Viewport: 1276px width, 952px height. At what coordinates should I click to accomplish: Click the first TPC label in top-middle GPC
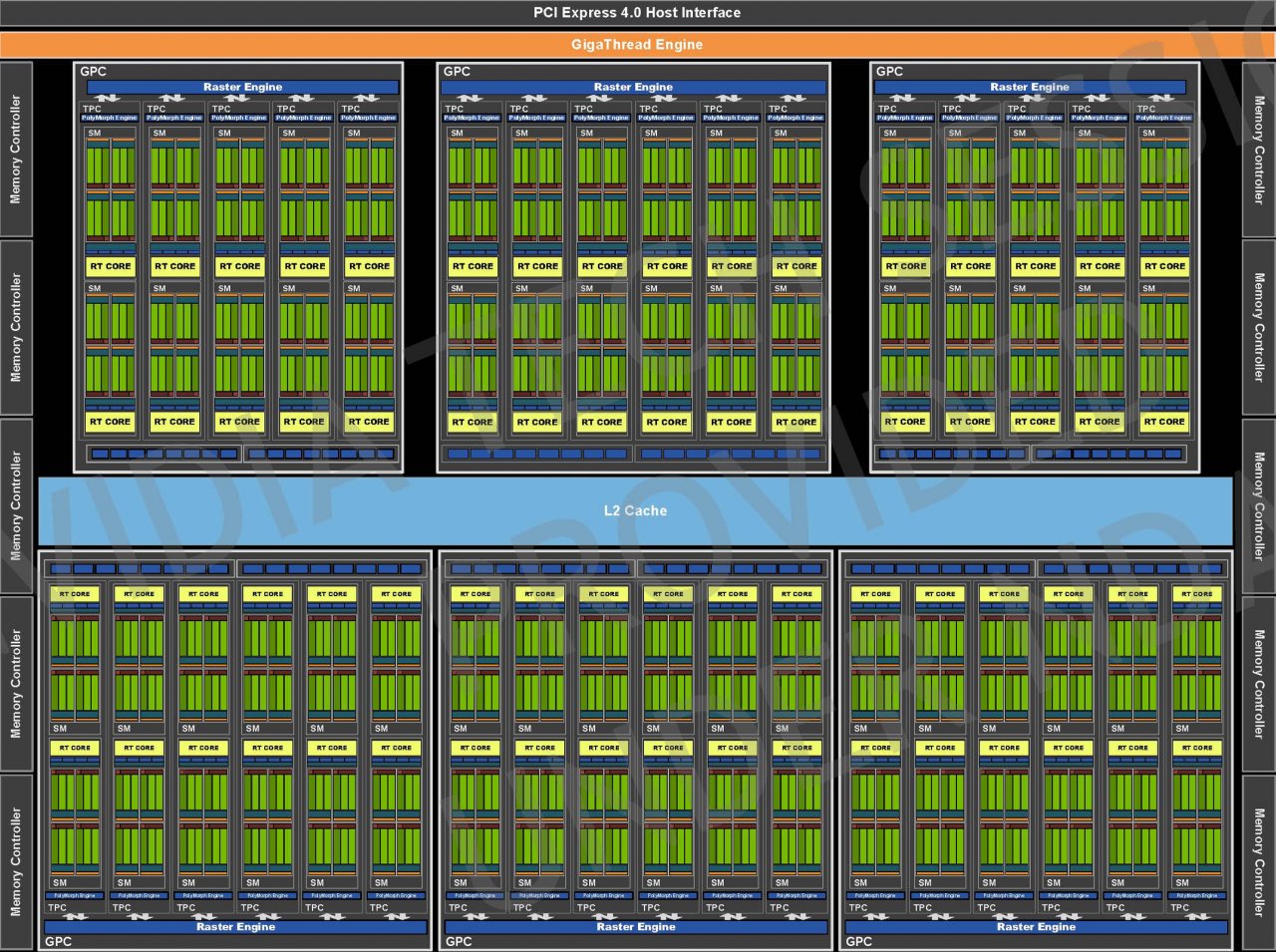pos(455,109)
